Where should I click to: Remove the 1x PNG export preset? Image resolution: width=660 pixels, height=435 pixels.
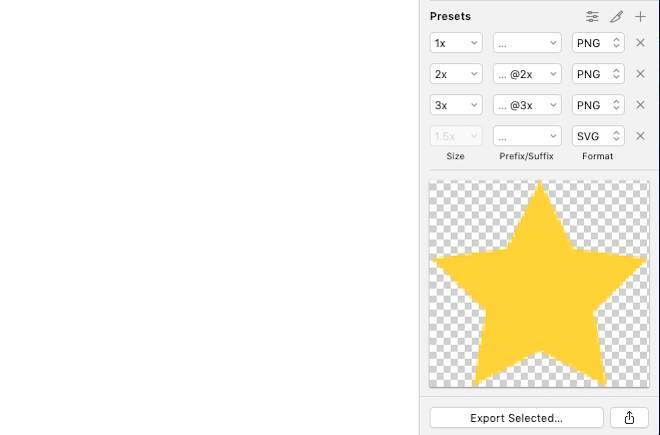pyautogui.click(x=641, y=43)
